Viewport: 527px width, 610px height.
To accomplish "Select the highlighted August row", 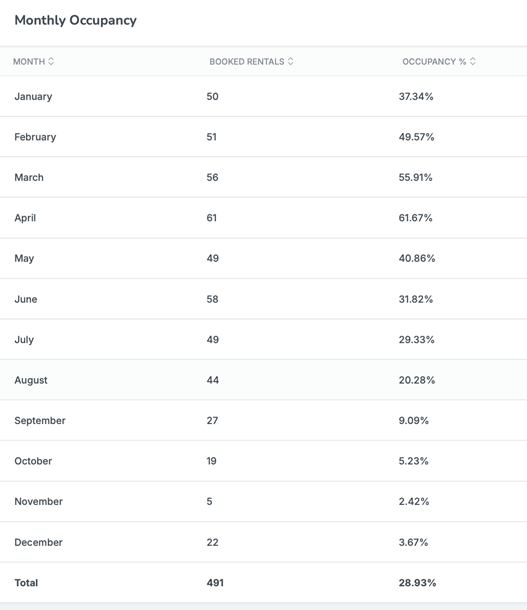I will click(263, 380).
